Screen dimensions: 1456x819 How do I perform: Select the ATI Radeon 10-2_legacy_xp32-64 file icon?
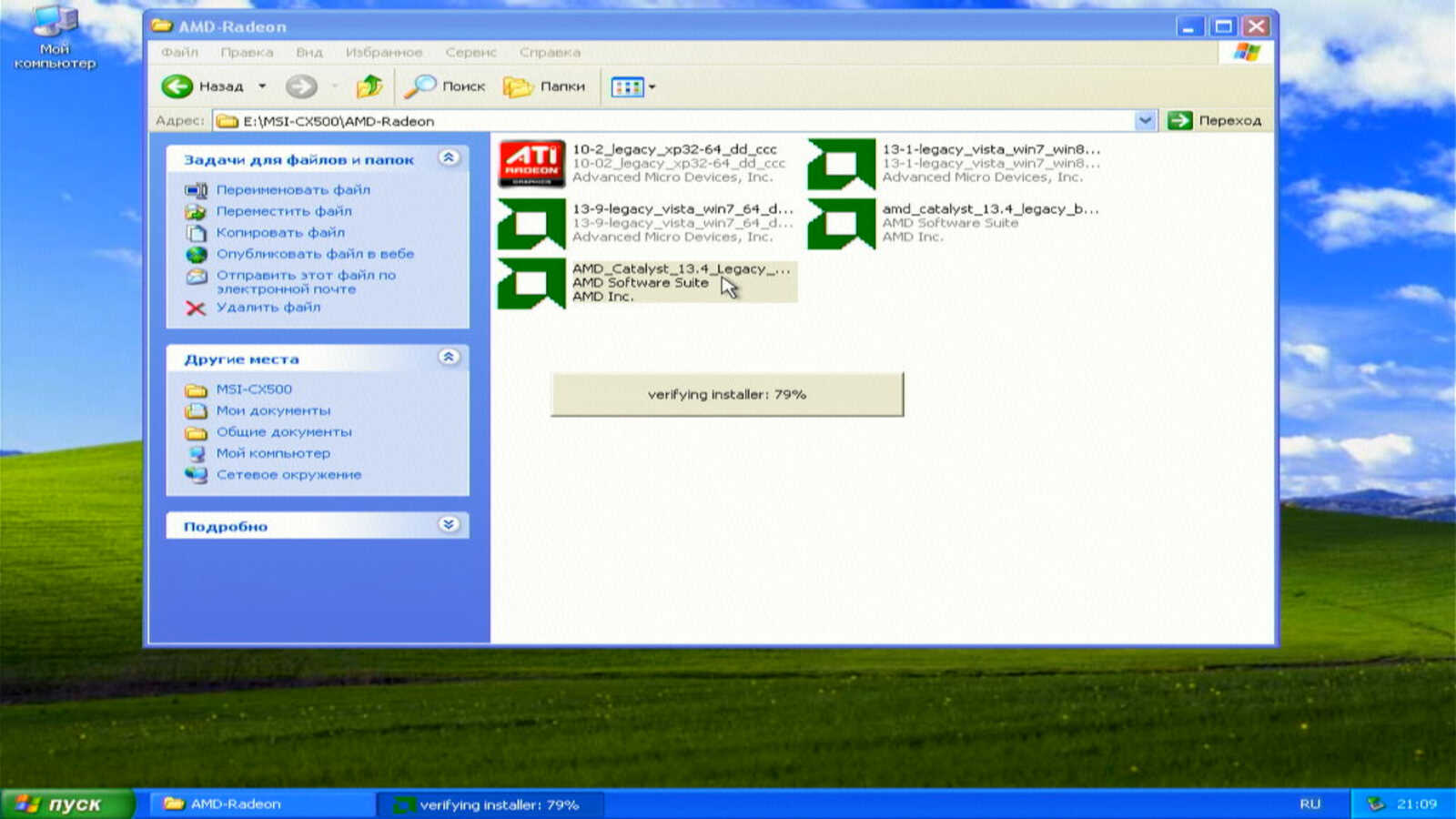coord(531,164)
